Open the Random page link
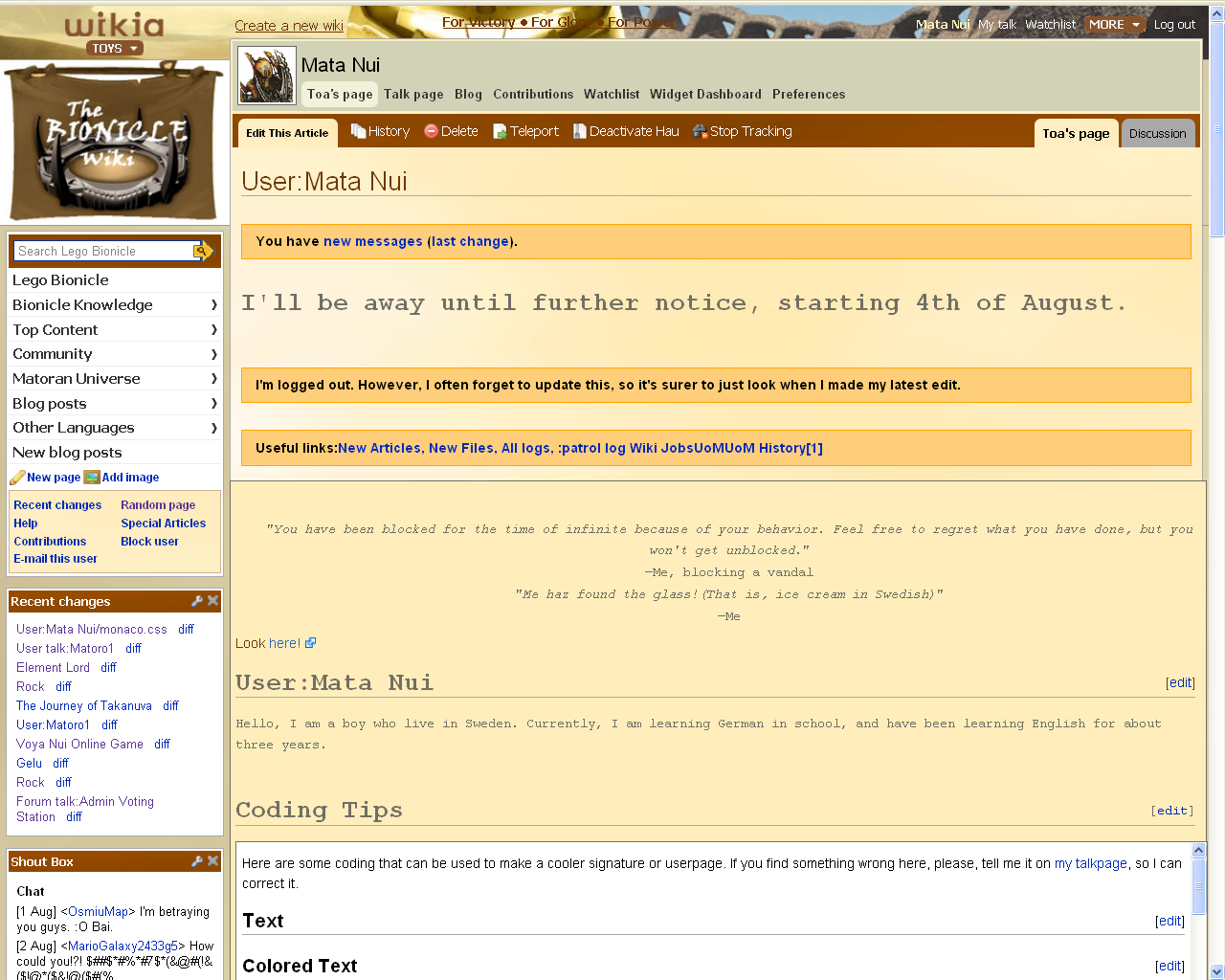Image resolution: width=1225 pixels, height=980 pixels. coord(158,505)
